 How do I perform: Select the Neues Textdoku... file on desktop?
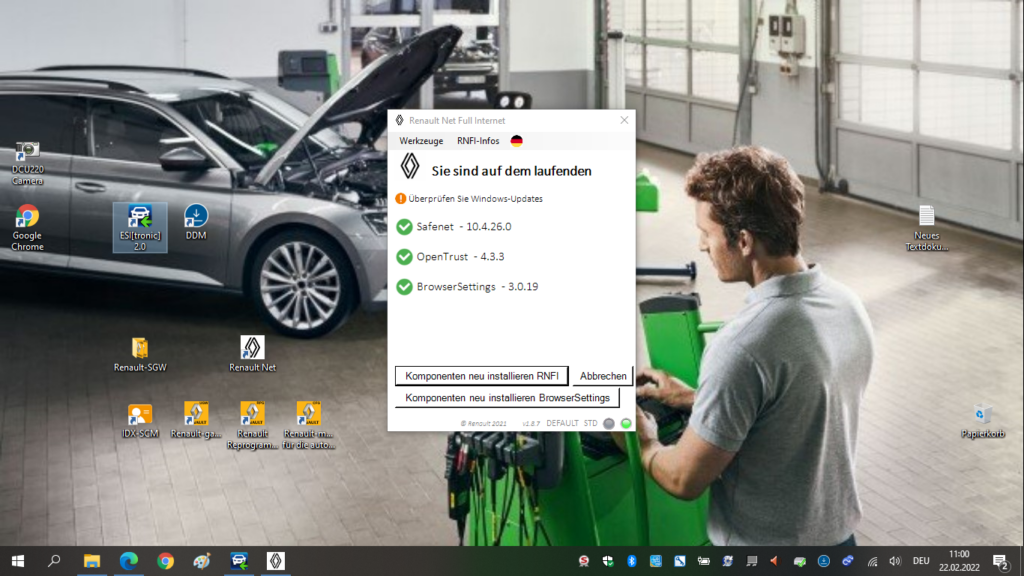927,228
